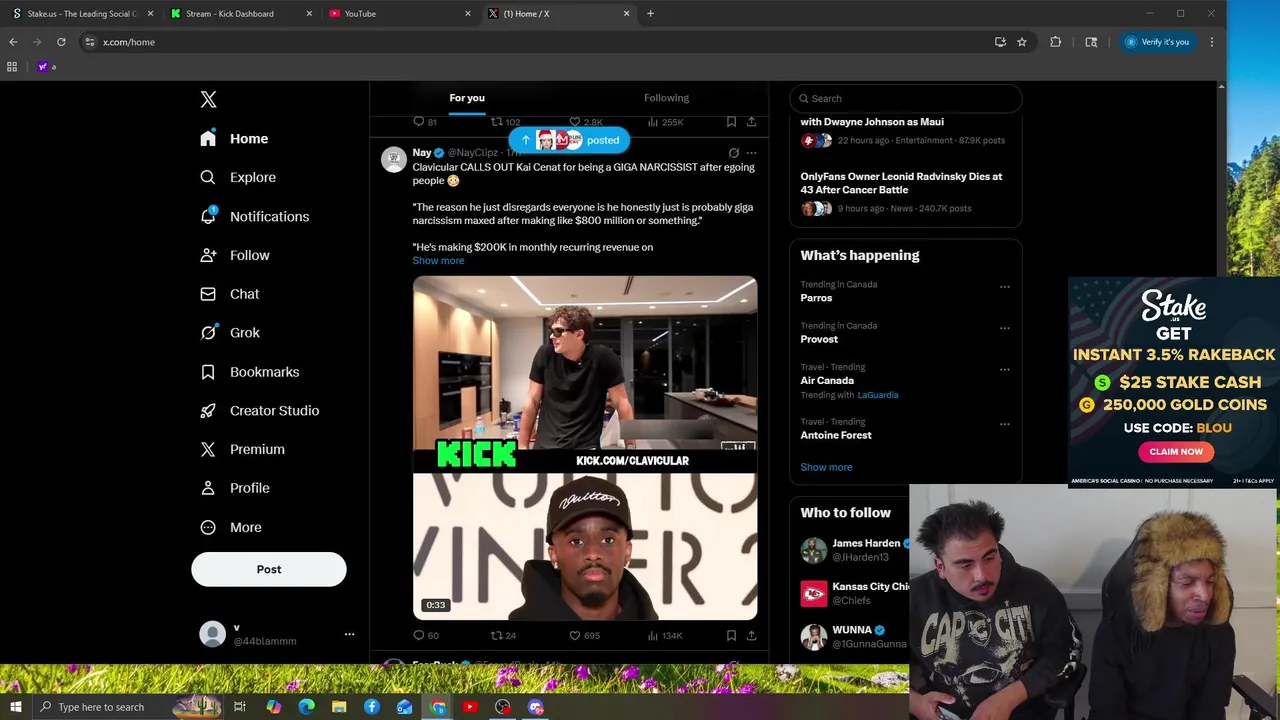Click Claim Now on the Stake ad
Screen dimensions: 1280x720
tap(1176, 452)
